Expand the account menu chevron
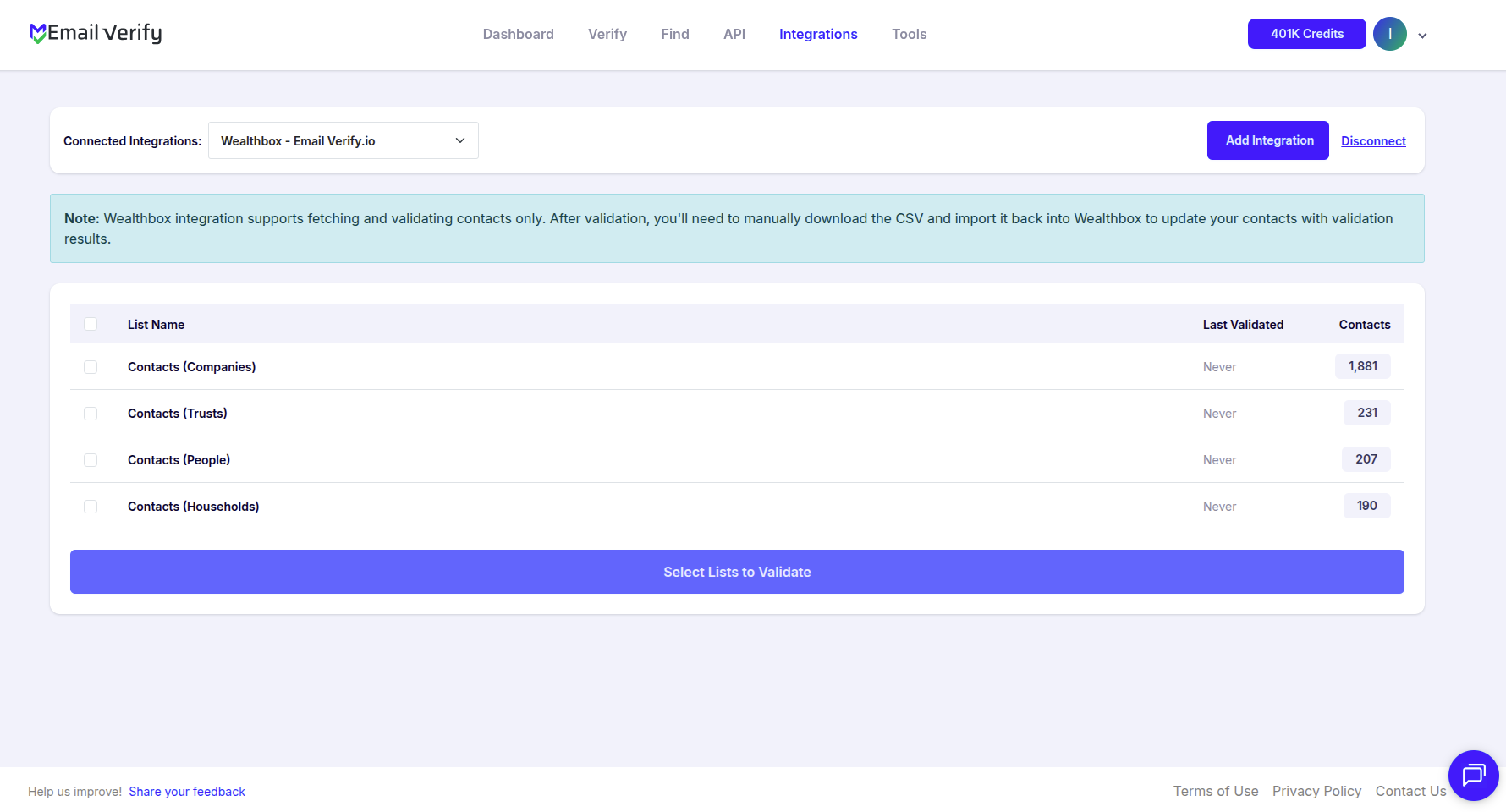Screen dimensions: 1506x812 tap(1422, 36)
